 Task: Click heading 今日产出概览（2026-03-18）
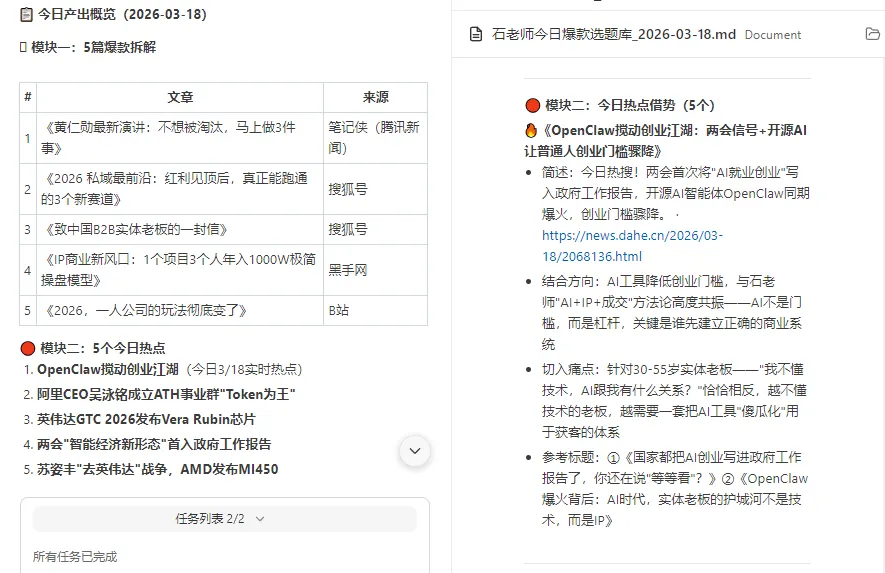pos(122,14)
